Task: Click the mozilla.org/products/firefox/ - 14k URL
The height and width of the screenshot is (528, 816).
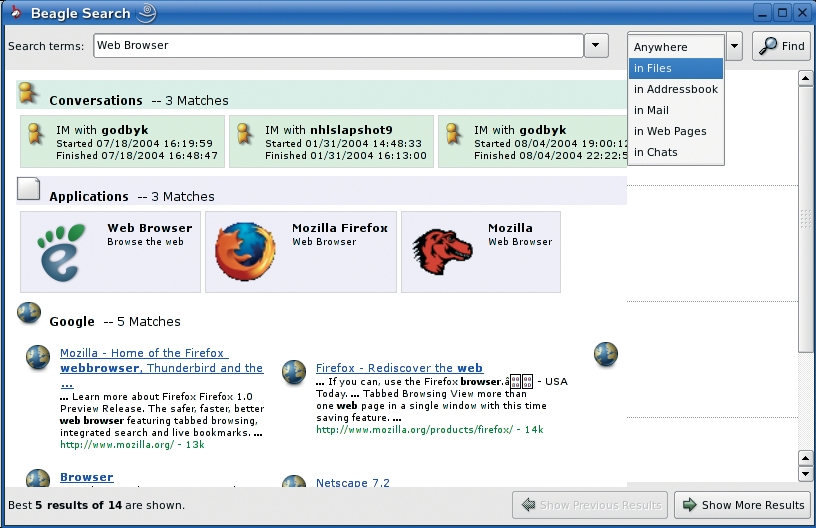Action: tap(430, 430)
